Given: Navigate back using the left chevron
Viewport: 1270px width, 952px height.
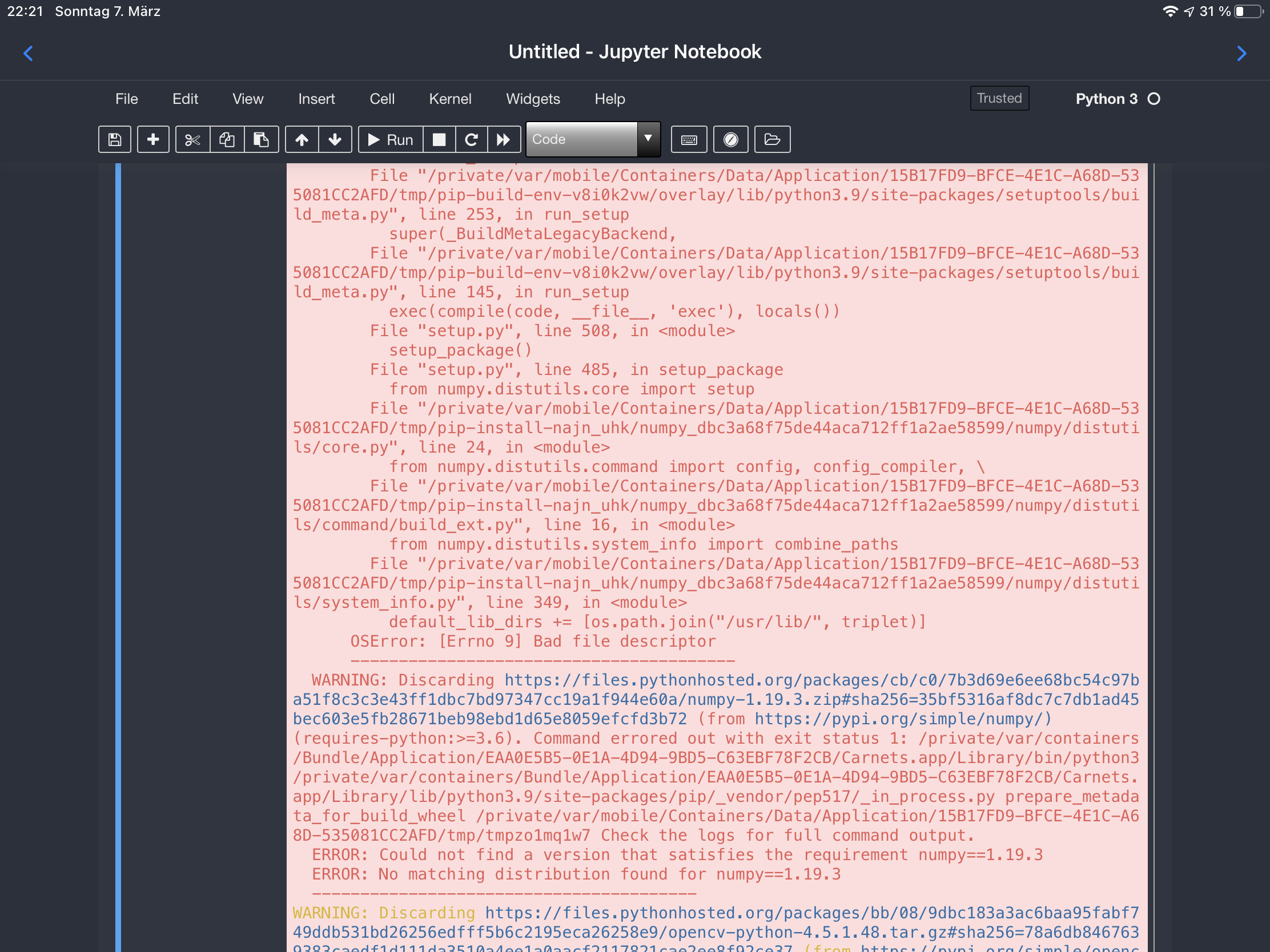Looking at the screenshot, I should coord(28,53).
